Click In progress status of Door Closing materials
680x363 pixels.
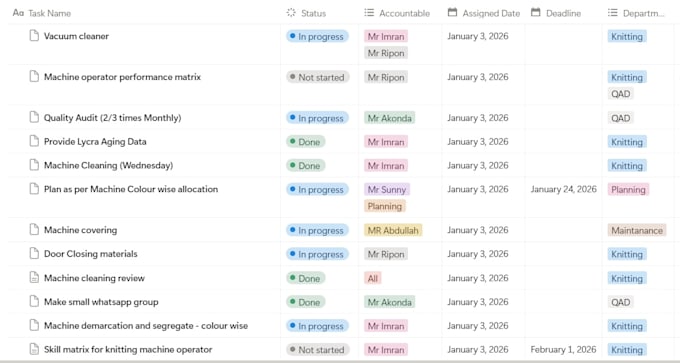click(317, 254)
